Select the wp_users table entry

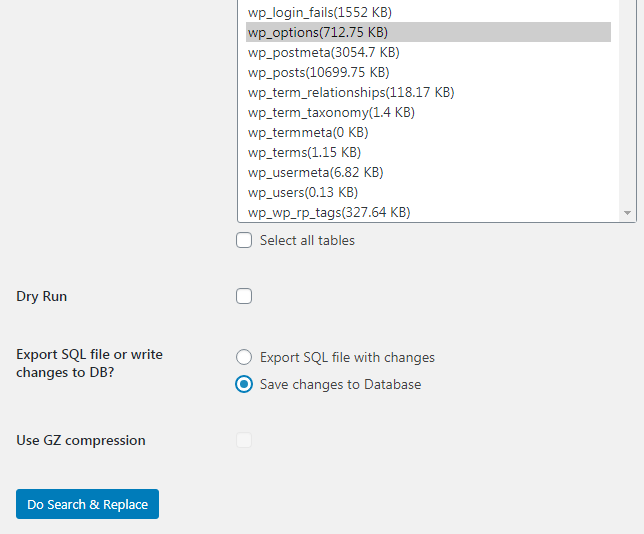pos(428,192)
